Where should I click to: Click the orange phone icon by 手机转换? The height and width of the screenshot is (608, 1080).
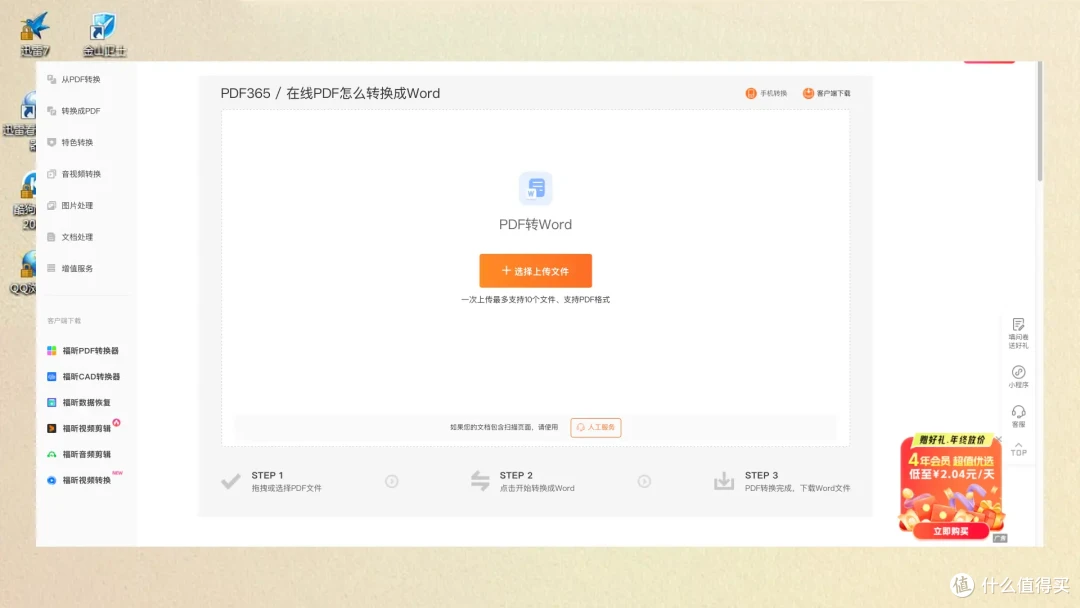tap(751, 94)
